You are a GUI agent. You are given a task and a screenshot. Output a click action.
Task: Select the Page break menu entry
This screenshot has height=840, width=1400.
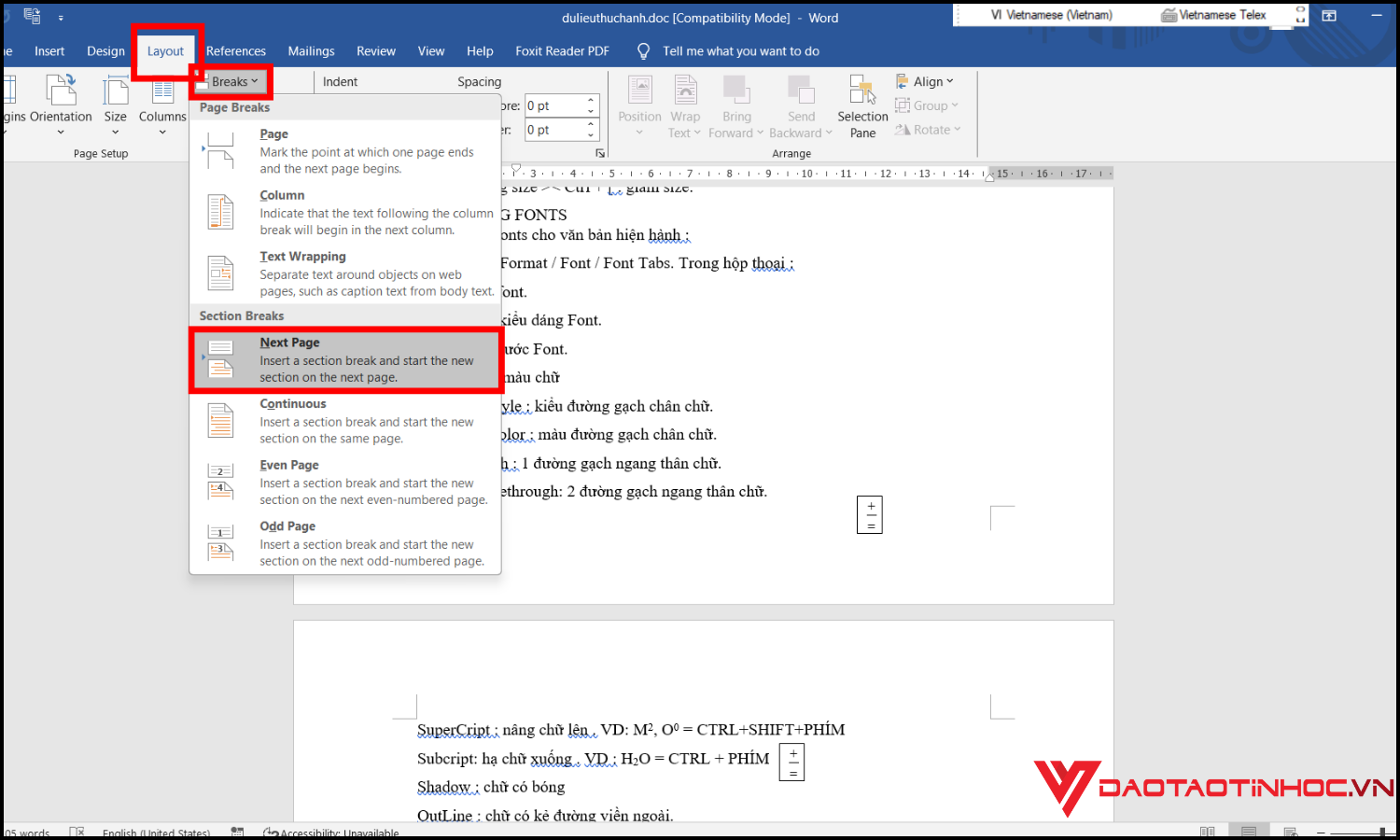[345, 150]
